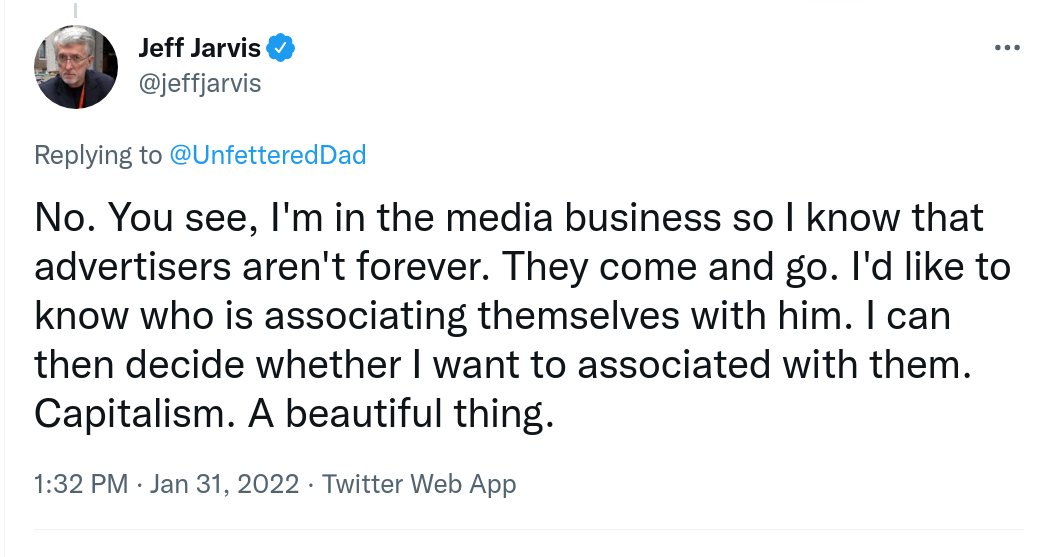
Task: Click the first line of the tweet text
Action: (509, 217)
